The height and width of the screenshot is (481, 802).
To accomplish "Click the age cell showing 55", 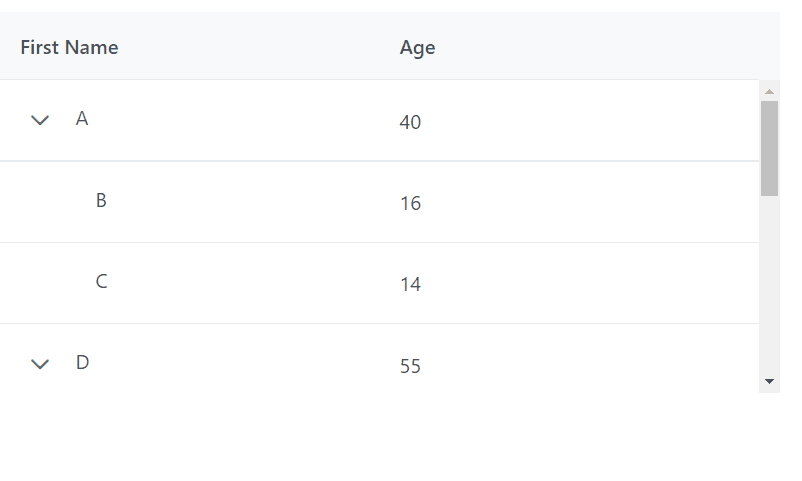I will click(x=410, y=366).
